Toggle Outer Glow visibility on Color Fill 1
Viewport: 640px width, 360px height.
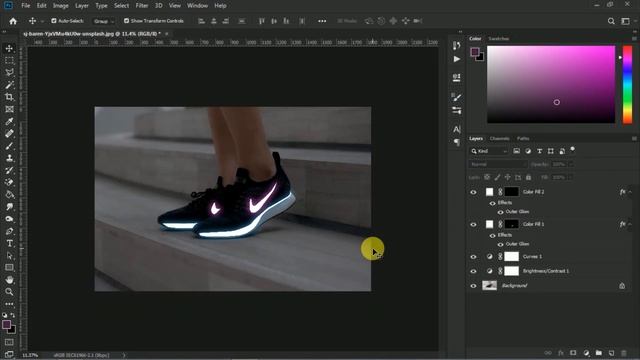click(x=500, y=244)
